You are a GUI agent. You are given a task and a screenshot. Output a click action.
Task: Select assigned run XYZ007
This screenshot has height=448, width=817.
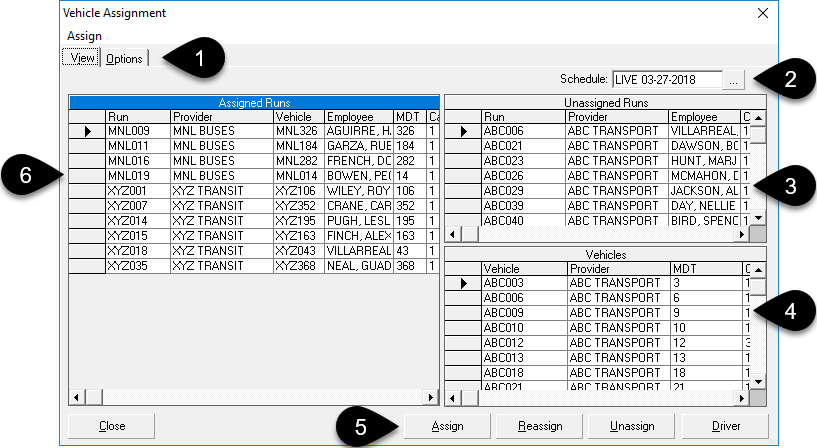click(138, 206)
